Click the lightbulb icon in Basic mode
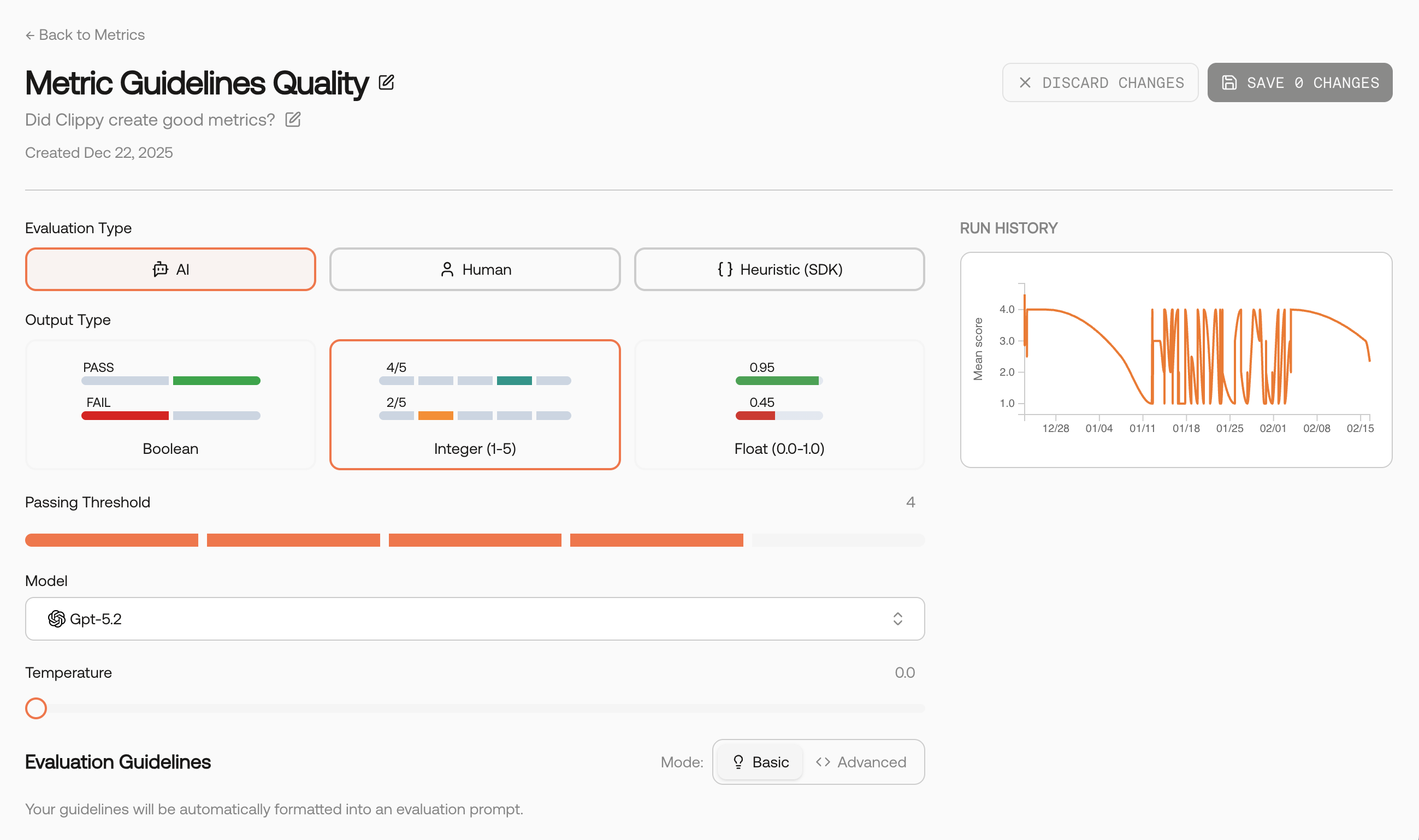The width and height of the screenshot is (1419, 840). pos(738,762)
